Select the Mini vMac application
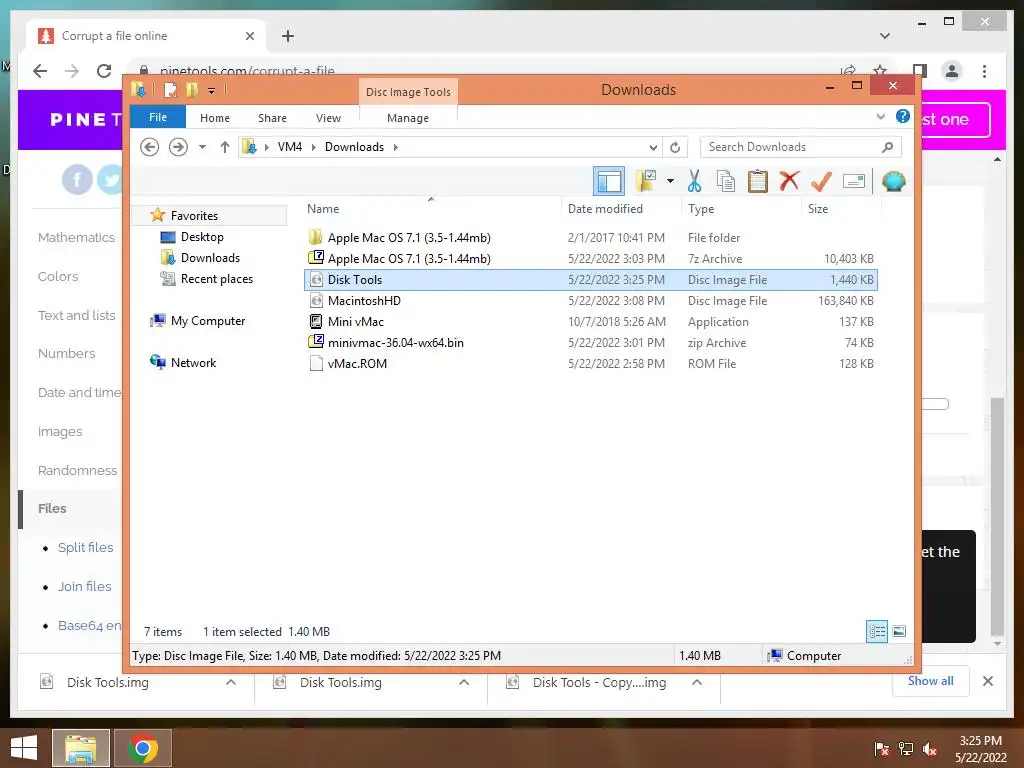This screenshot has height=768, width=1024. point(591,321)
